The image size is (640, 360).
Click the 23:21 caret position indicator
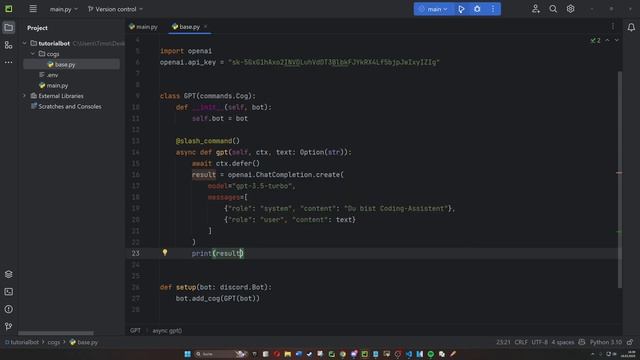pyautogui.click(x=503, y=342)
